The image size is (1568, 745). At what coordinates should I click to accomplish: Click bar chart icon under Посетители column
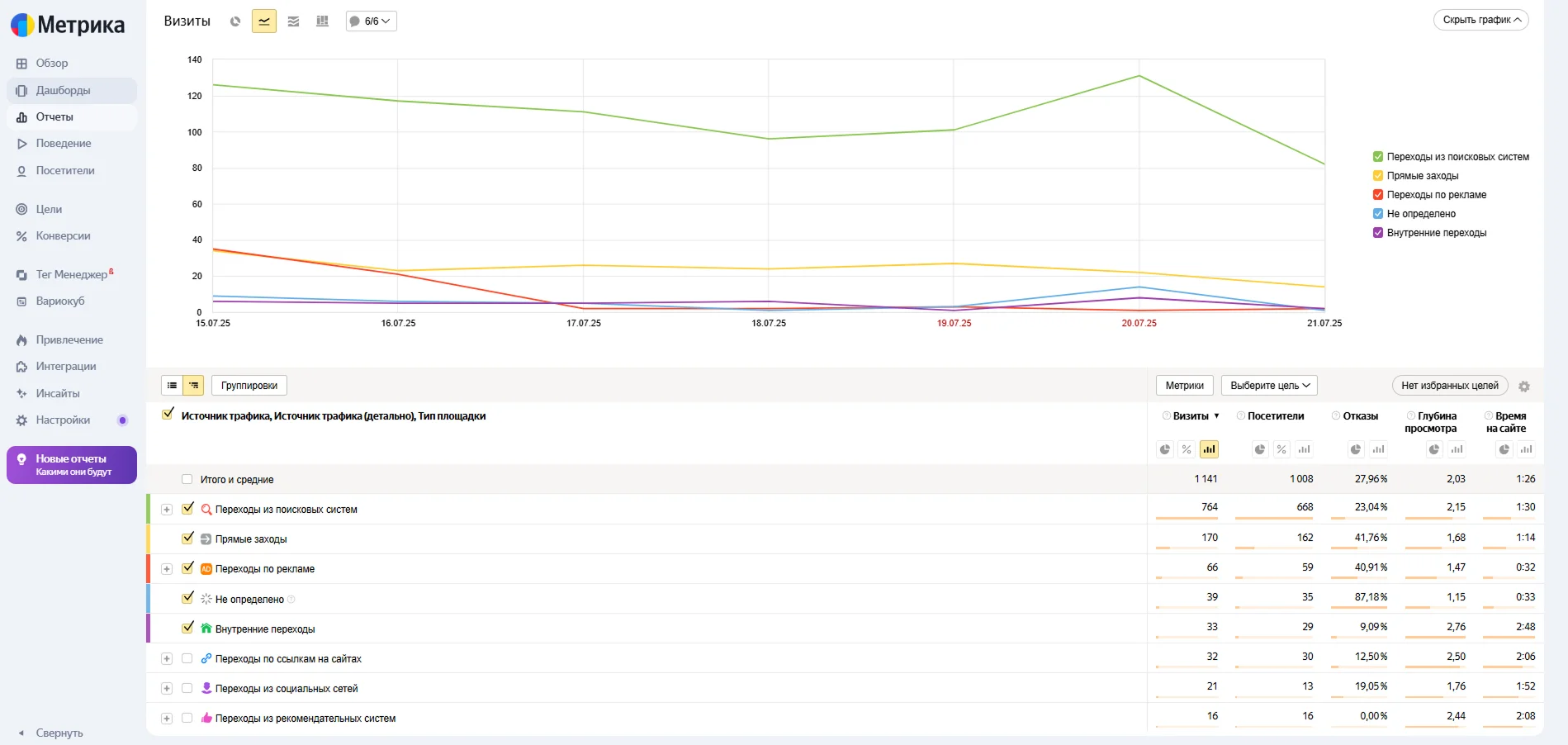coord(1304,449)
